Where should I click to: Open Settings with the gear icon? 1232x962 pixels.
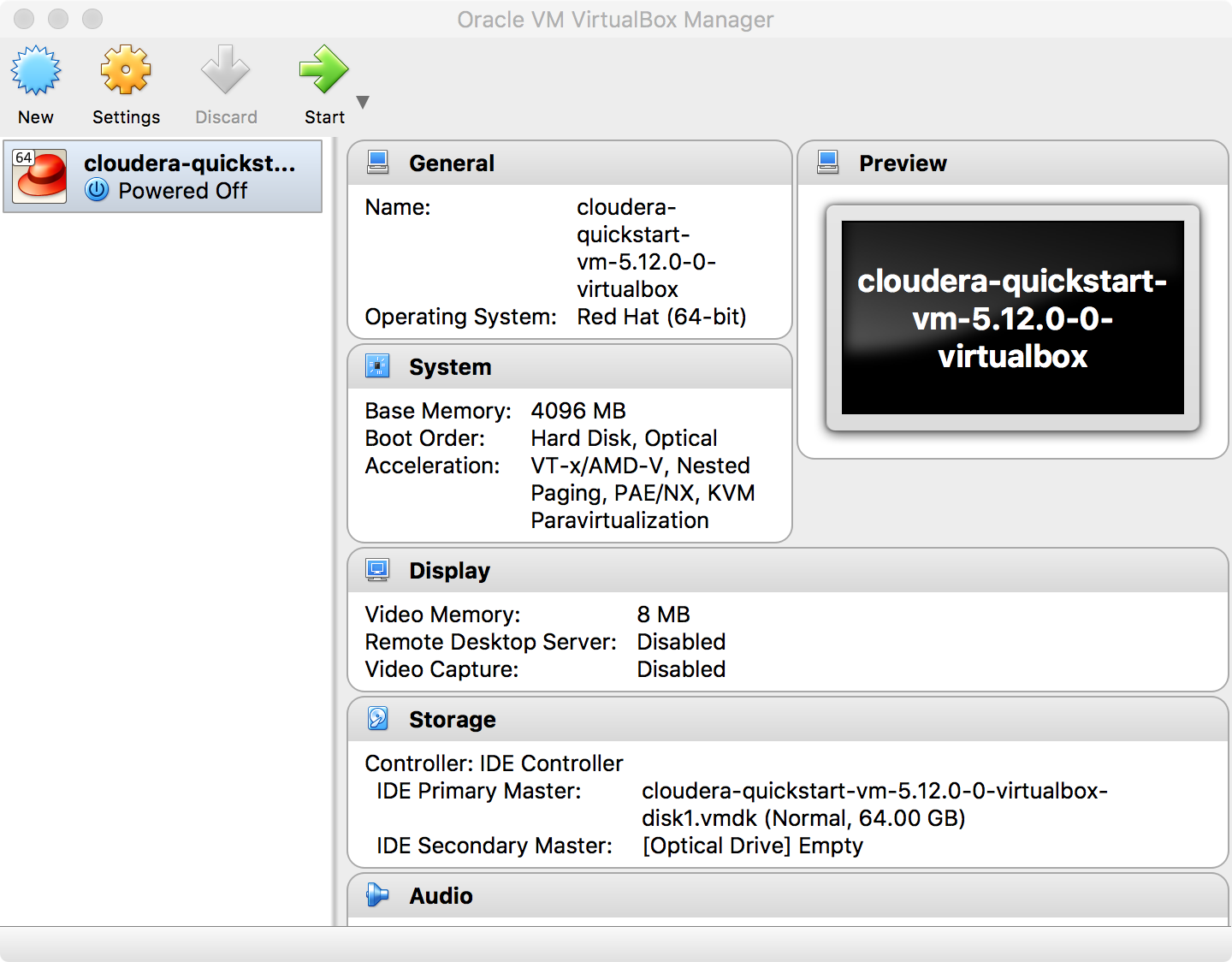pyautogui.click(x=126, y=71)
